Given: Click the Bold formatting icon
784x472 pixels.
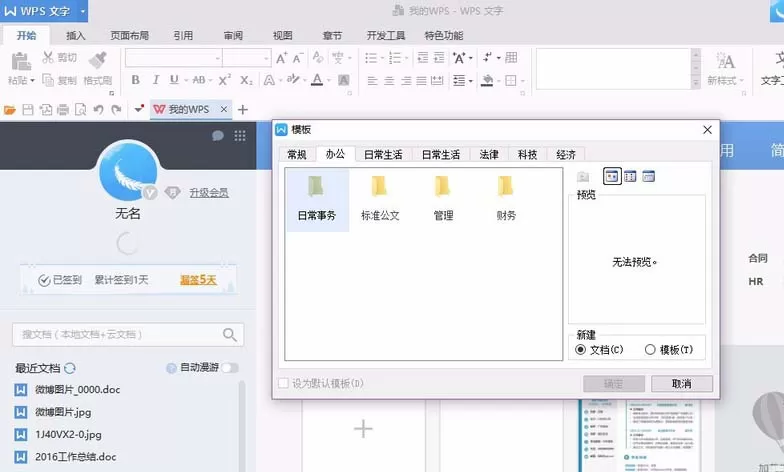Looking at the screenshot, I should (x=136, y=80).
